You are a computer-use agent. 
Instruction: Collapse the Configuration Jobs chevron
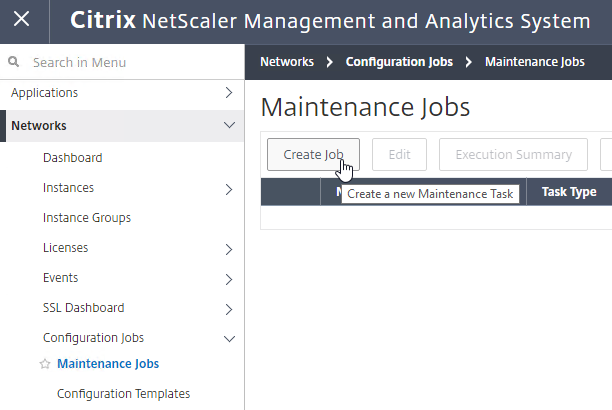point(229,339)
